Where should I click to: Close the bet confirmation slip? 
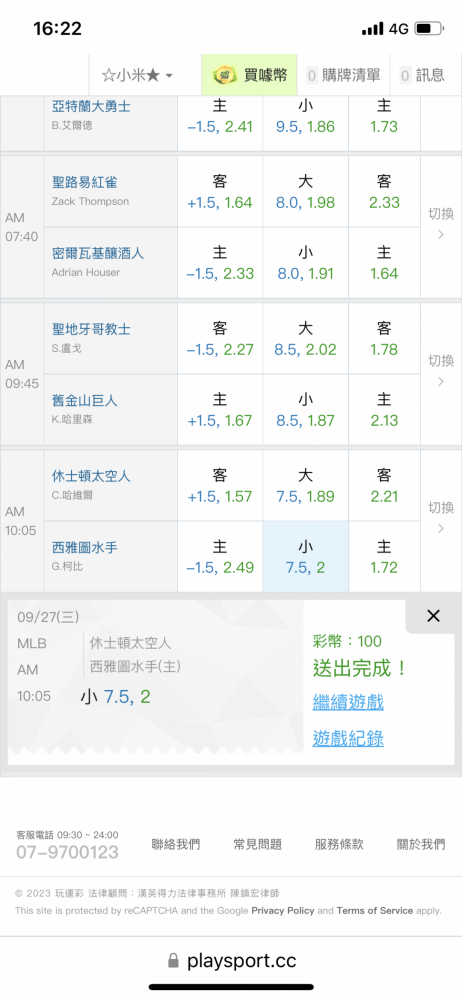[x=433, y=615]
